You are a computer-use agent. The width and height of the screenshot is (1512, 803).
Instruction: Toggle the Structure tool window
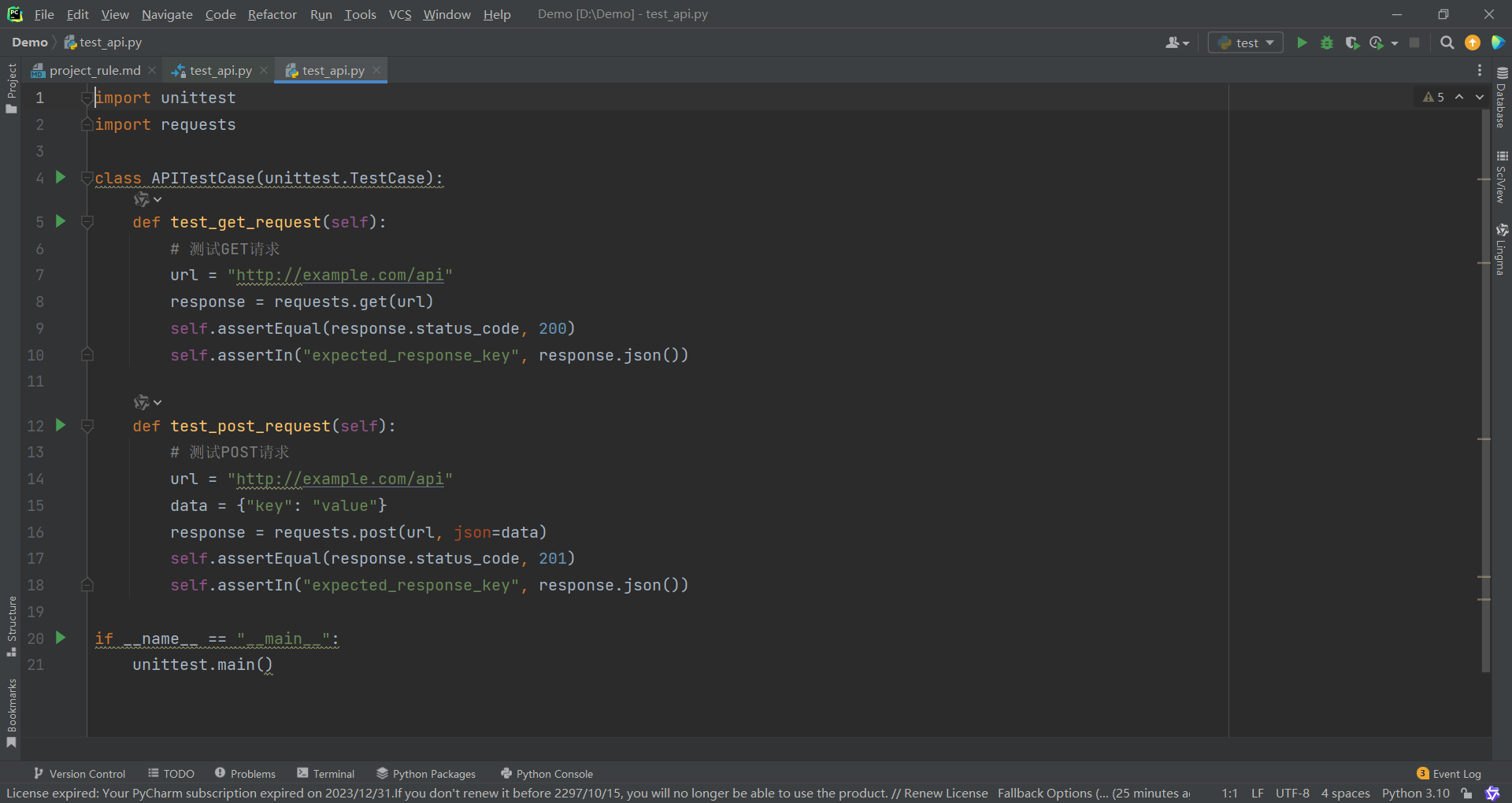click(11, 626)
